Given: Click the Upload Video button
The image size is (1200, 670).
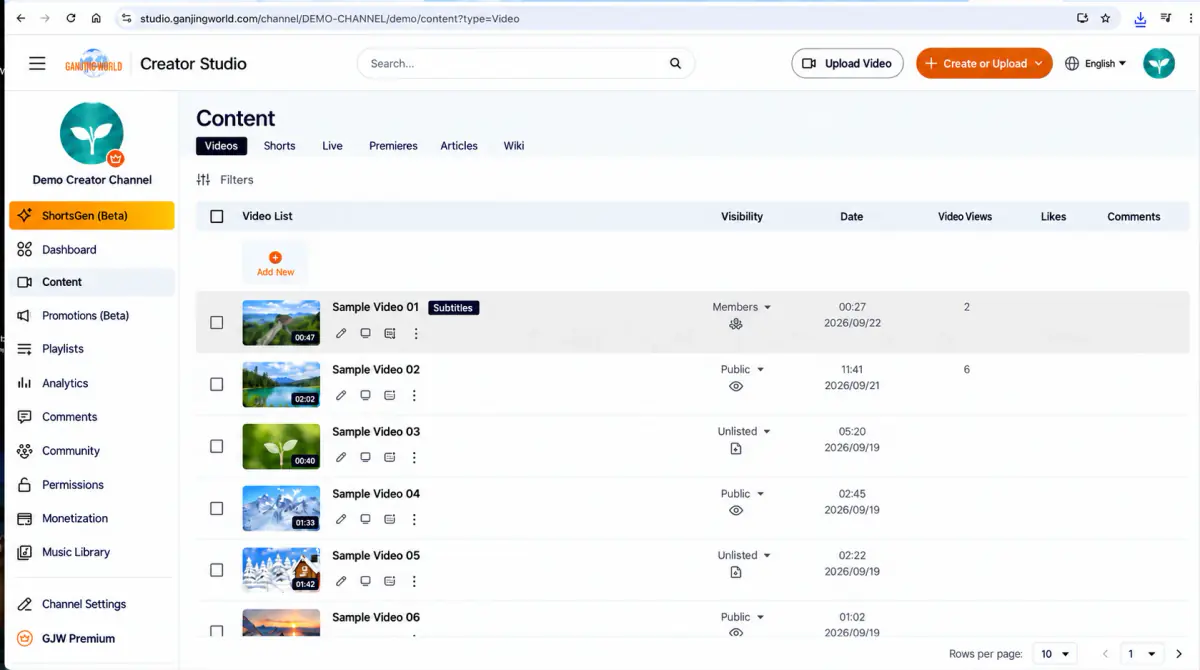Looking at the screenshot, I should pos(848,63).
